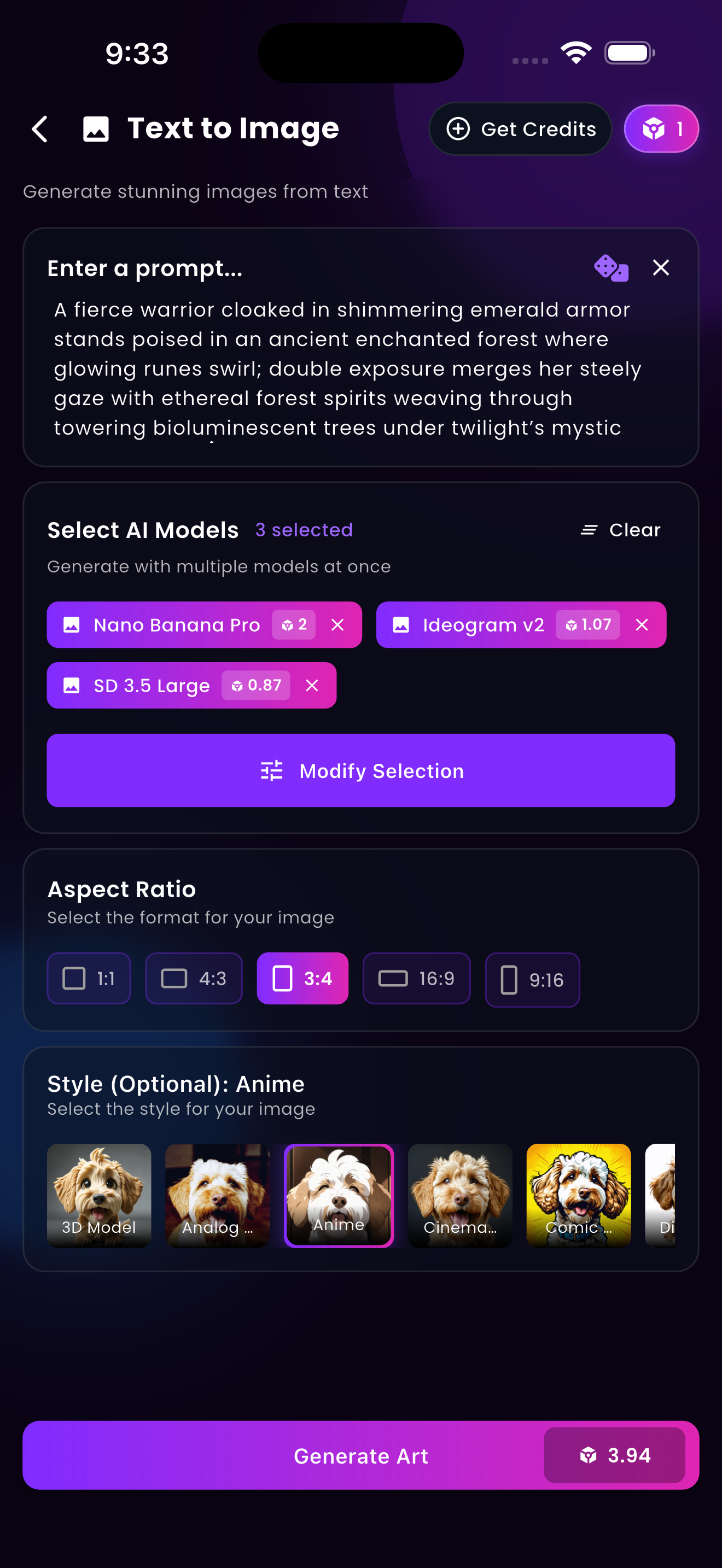The image size is (722, 1568).
Task: Open the credits cube badge showing 1
Action: tap(661, 128)
